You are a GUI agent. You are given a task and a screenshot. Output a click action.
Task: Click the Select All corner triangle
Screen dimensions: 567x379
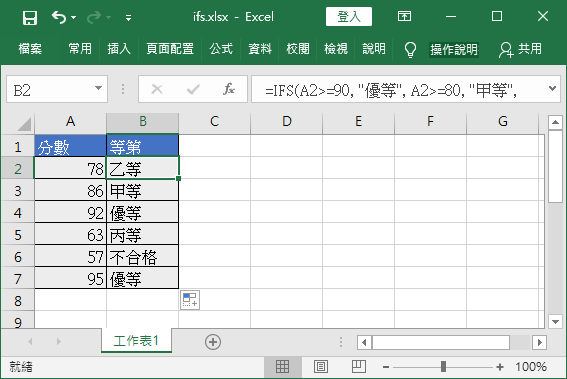24,124
